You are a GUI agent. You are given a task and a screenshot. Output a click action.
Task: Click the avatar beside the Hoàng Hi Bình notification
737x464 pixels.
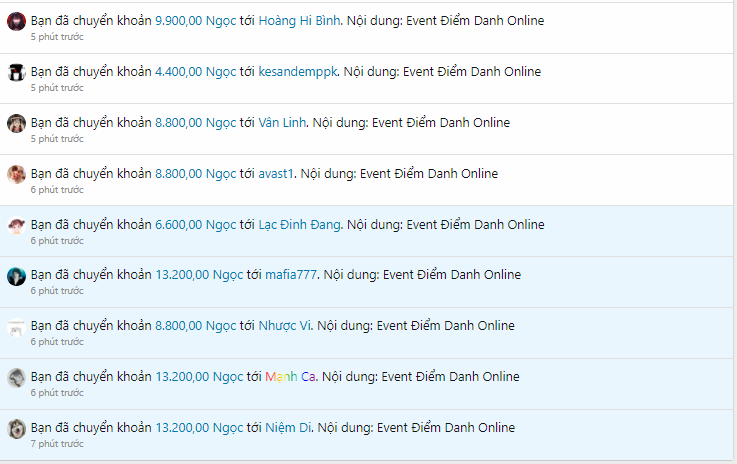tap(16, 22)
